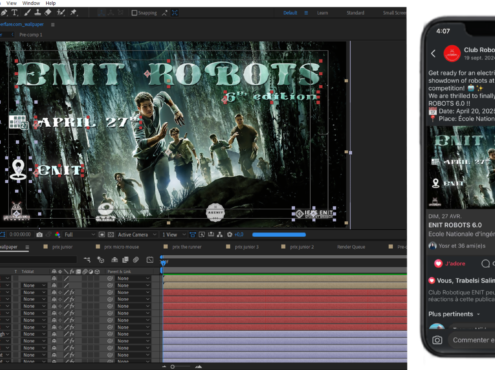Open the Graph Editor icon in timeline
Viewport: 495px width, 370px height.
150,260
